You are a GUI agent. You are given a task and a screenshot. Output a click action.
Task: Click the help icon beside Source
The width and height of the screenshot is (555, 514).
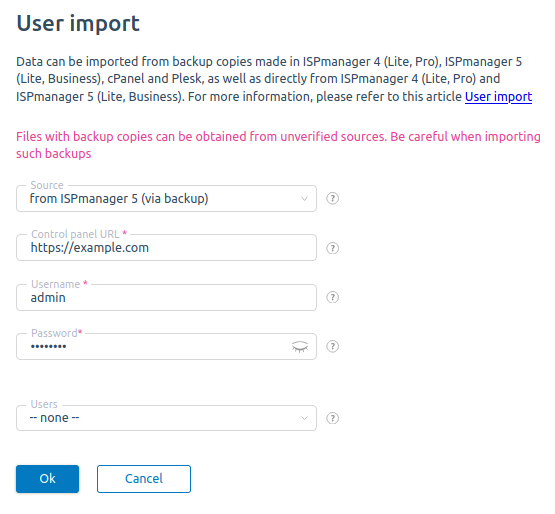332,198
